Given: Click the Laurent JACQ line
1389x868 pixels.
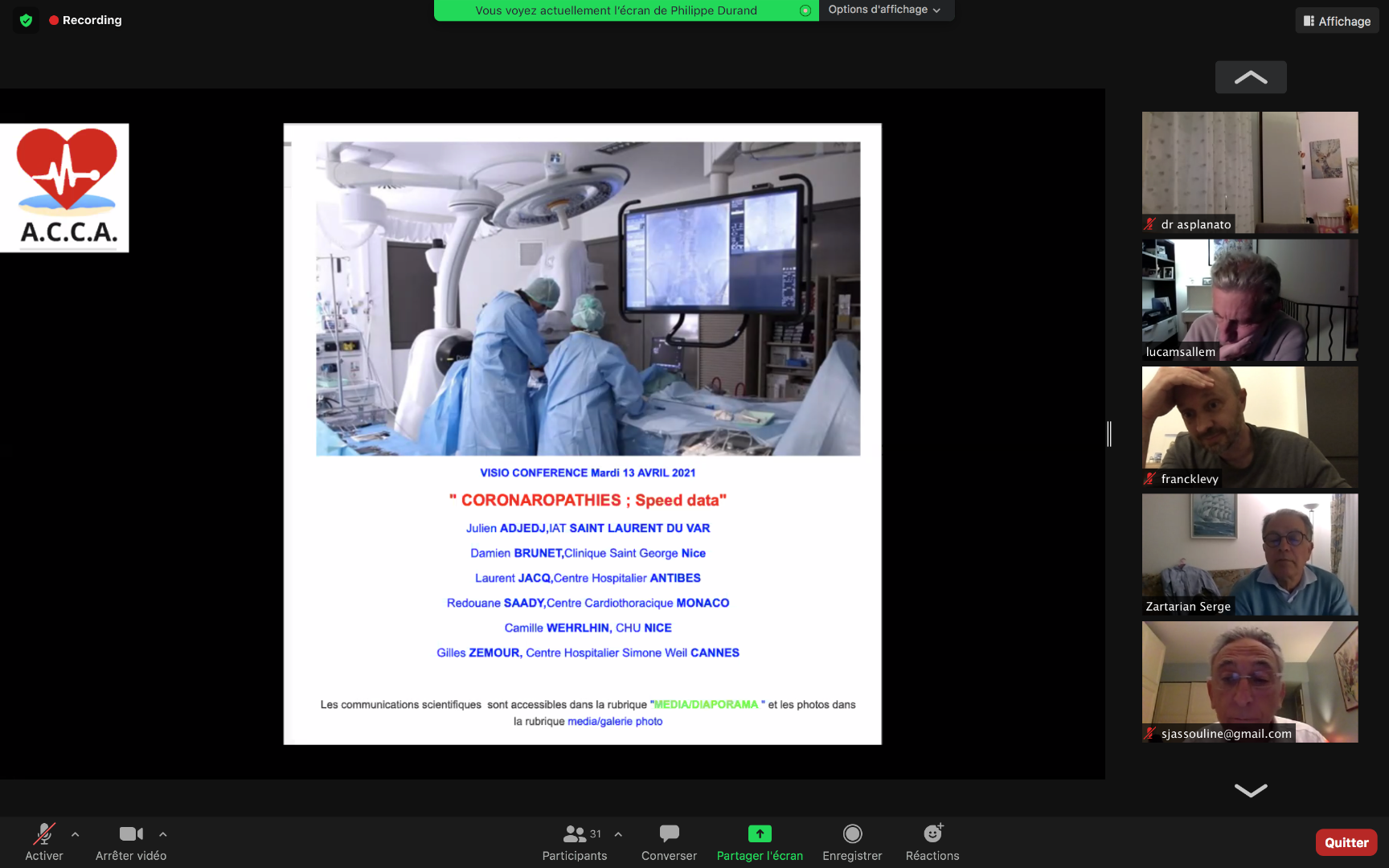Looking at the screenshot, I should tap(588, 578).
